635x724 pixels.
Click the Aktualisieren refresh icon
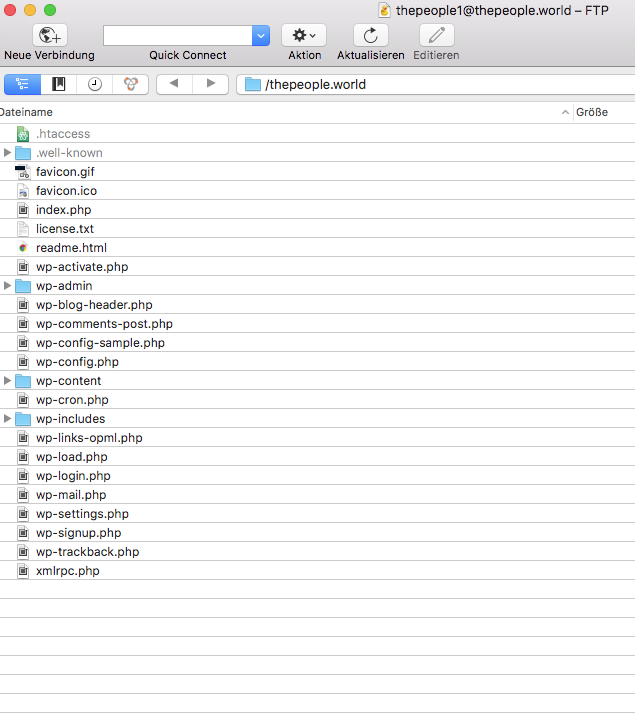[x=370, y=35]
